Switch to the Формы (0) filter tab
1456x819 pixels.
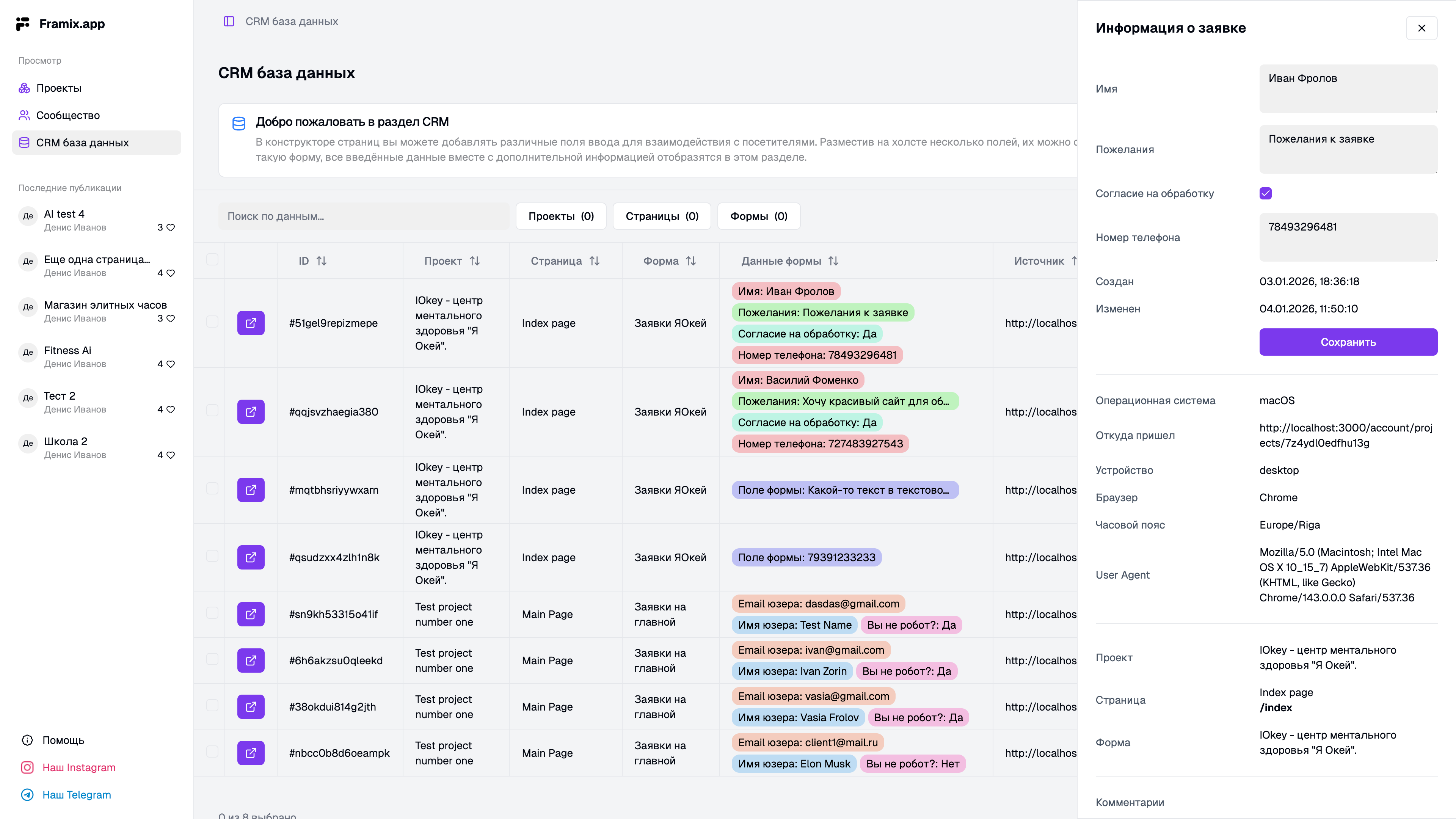758,216
